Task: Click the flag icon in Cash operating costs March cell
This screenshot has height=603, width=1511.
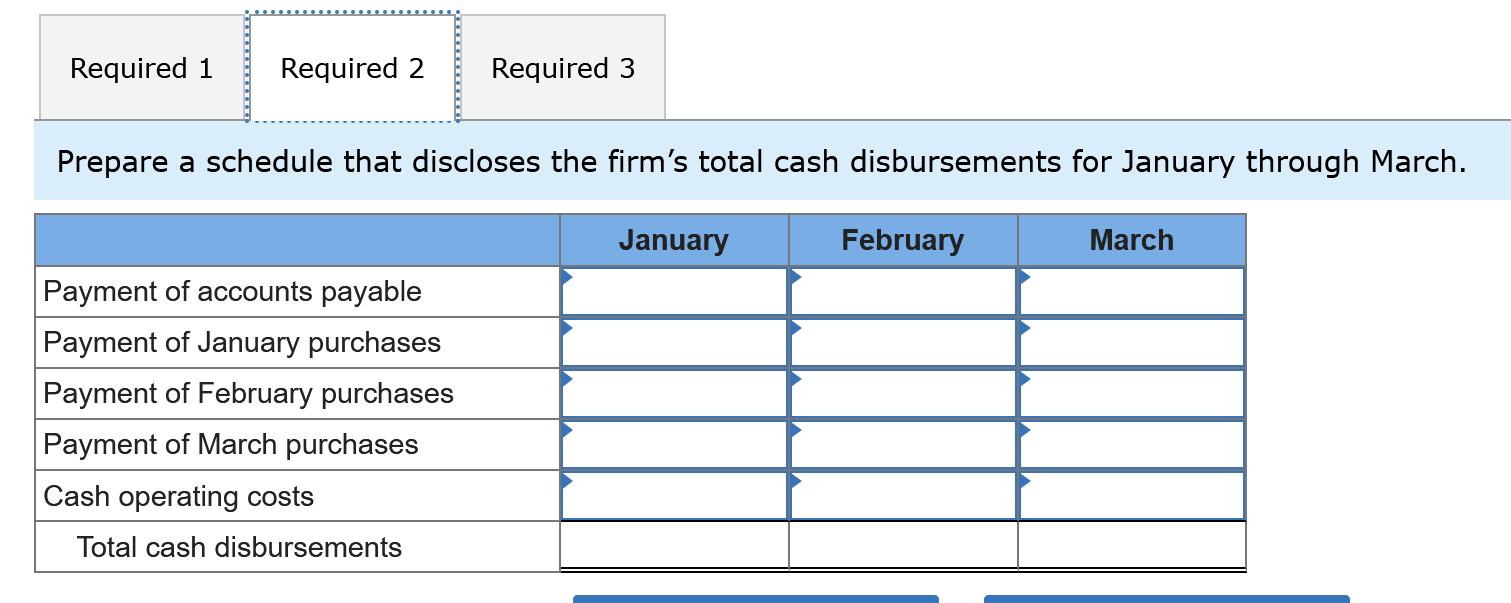Action: [x=1023, y=482]
